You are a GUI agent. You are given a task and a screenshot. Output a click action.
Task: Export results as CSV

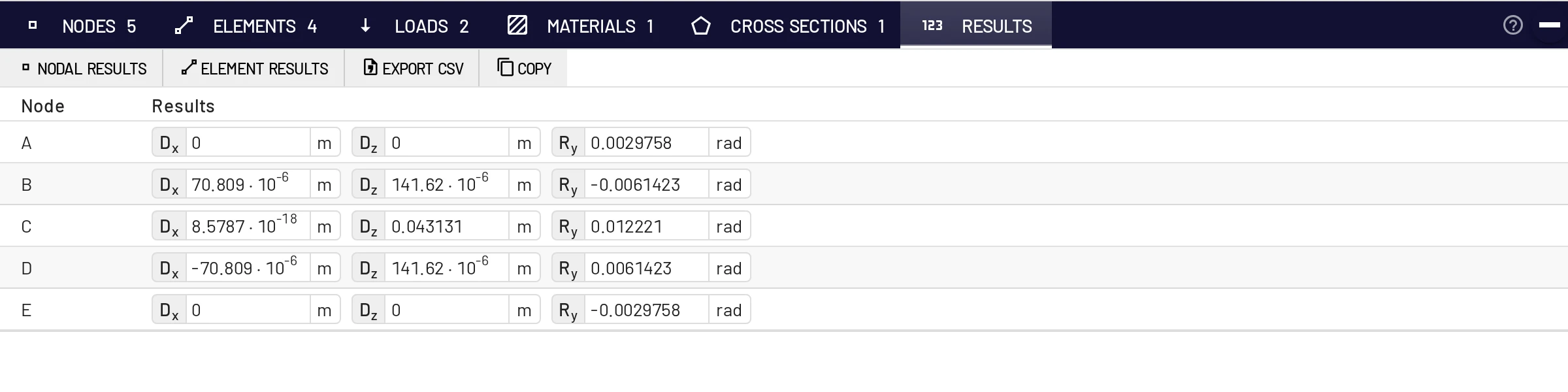click(x=412, y=69)
